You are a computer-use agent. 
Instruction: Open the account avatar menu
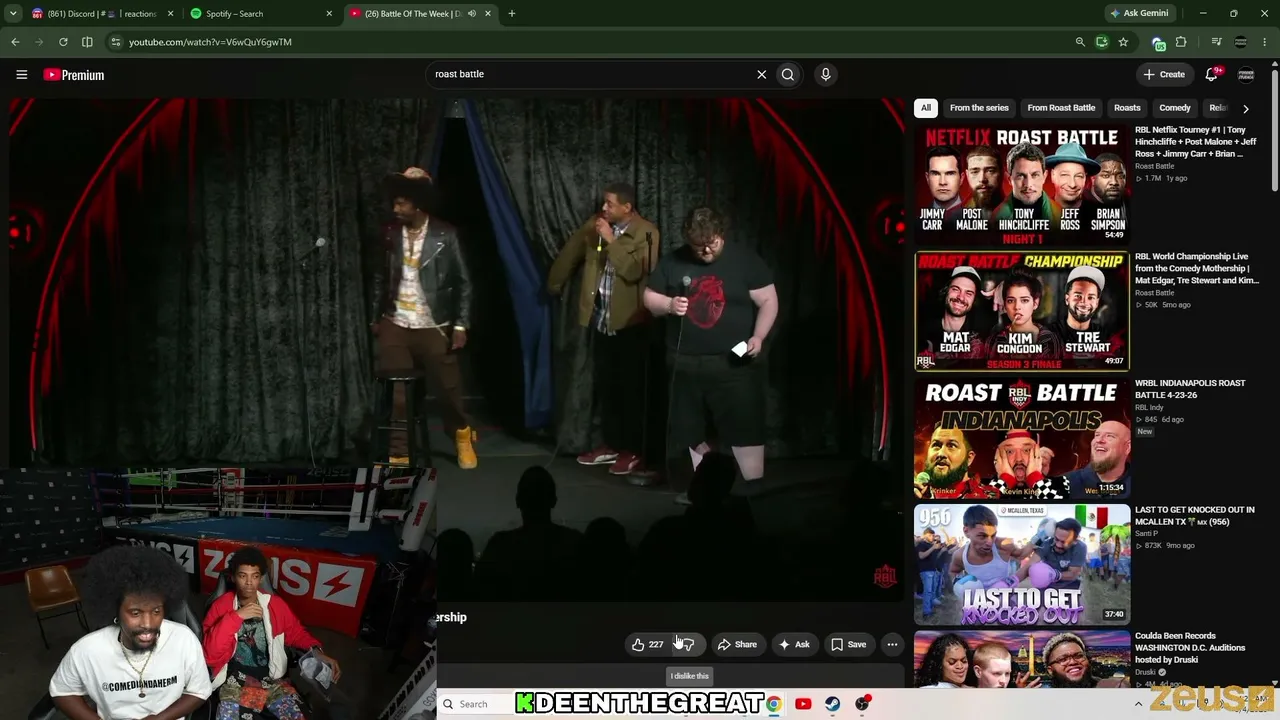coord(1246,74)
